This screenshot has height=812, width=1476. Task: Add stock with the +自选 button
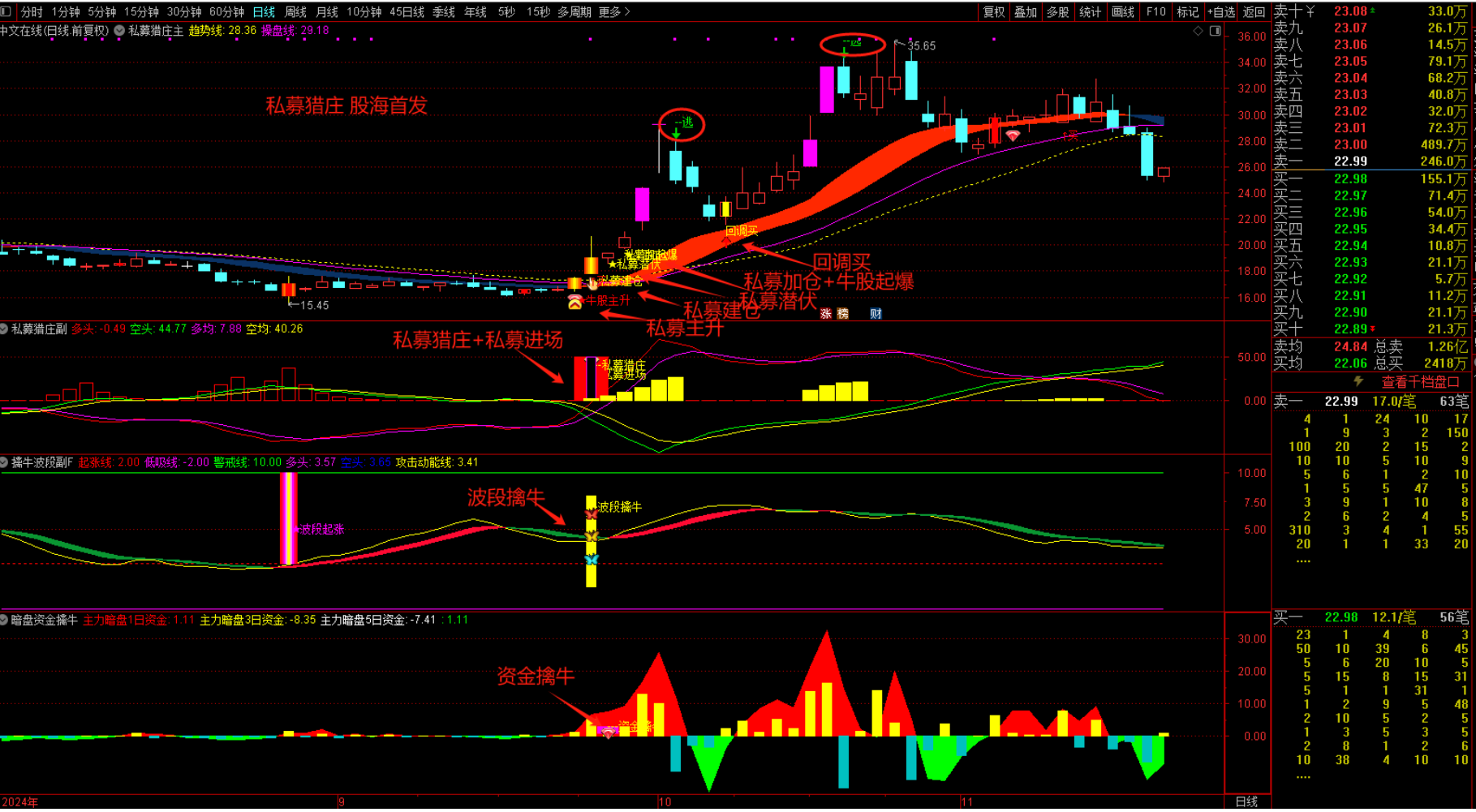click(x=1220, y=11)
